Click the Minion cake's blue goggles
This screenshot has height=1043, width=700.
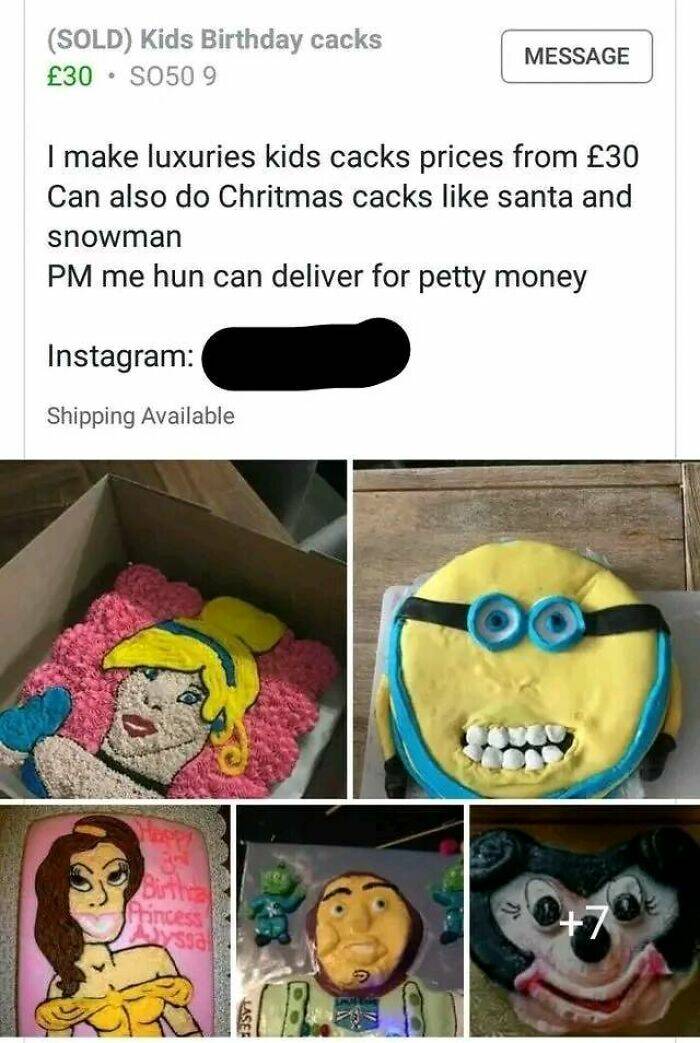[522, 613]
